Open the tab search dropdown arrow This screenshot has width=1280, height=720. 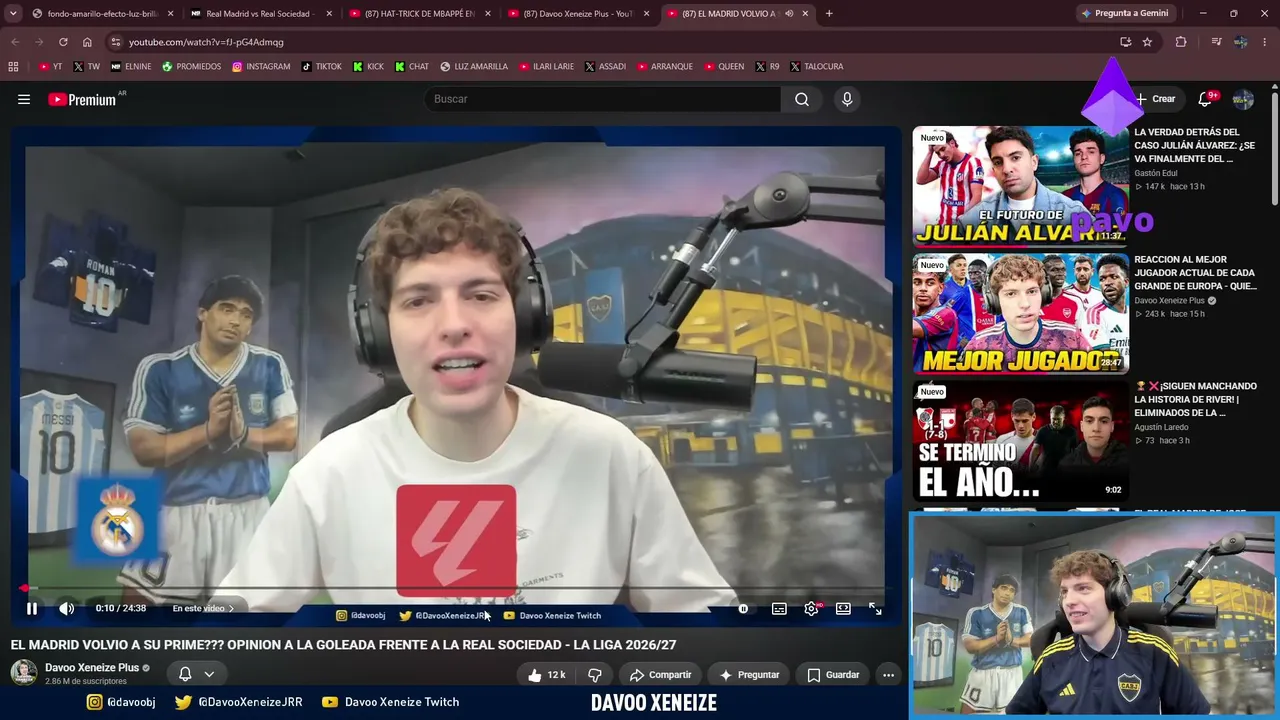pos(13,14)
